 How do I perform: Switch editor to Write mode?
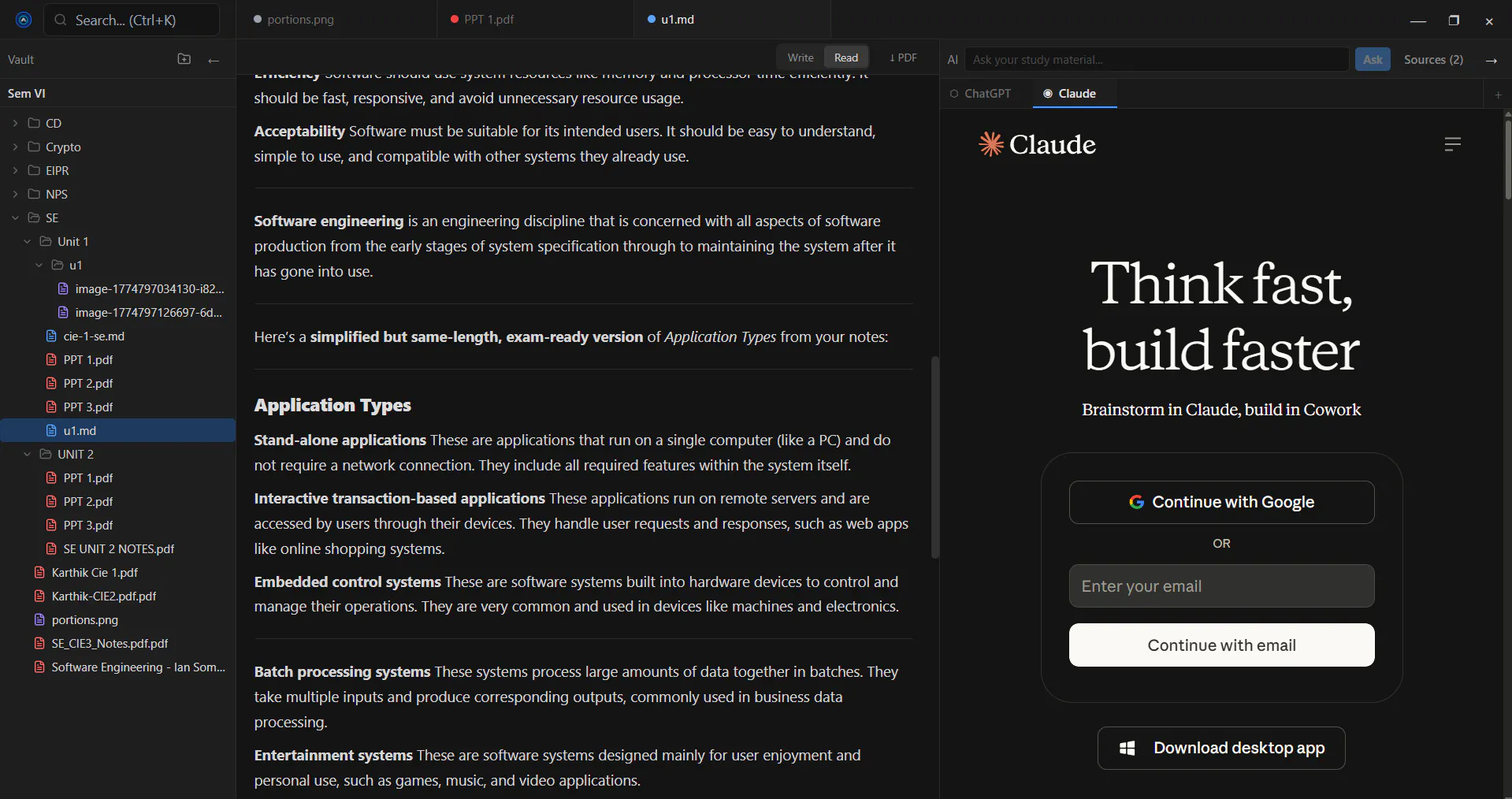tap(801, 58)
